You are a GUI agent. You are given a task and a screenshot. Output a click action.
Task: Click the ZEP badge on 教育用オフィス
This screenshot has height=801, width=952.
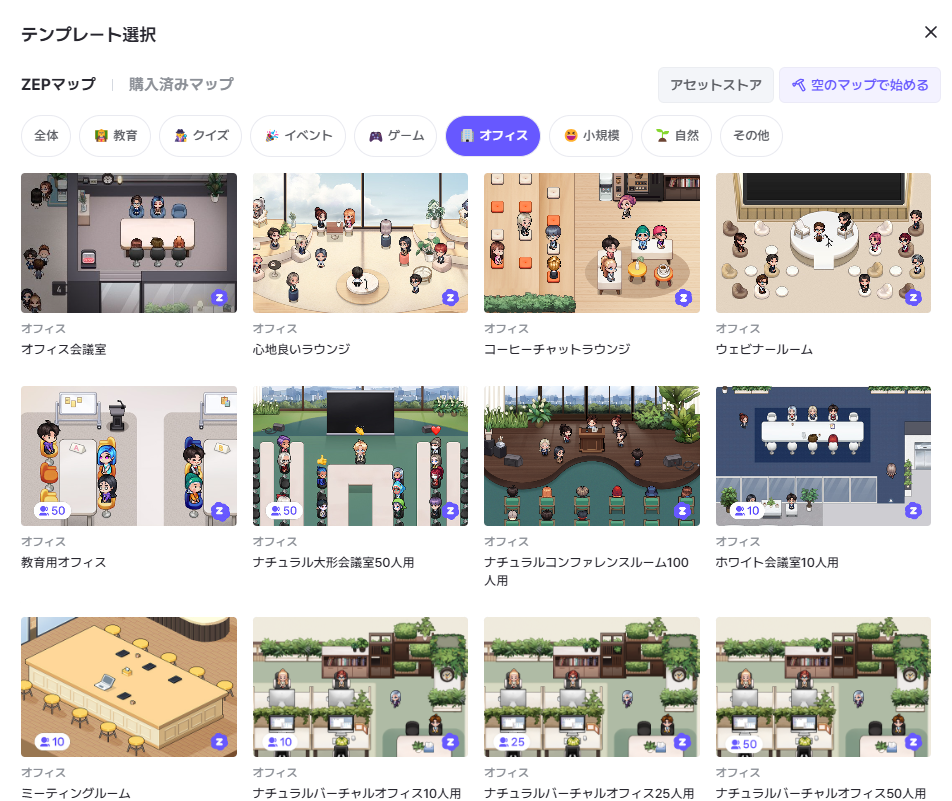(x=219, y=511)
